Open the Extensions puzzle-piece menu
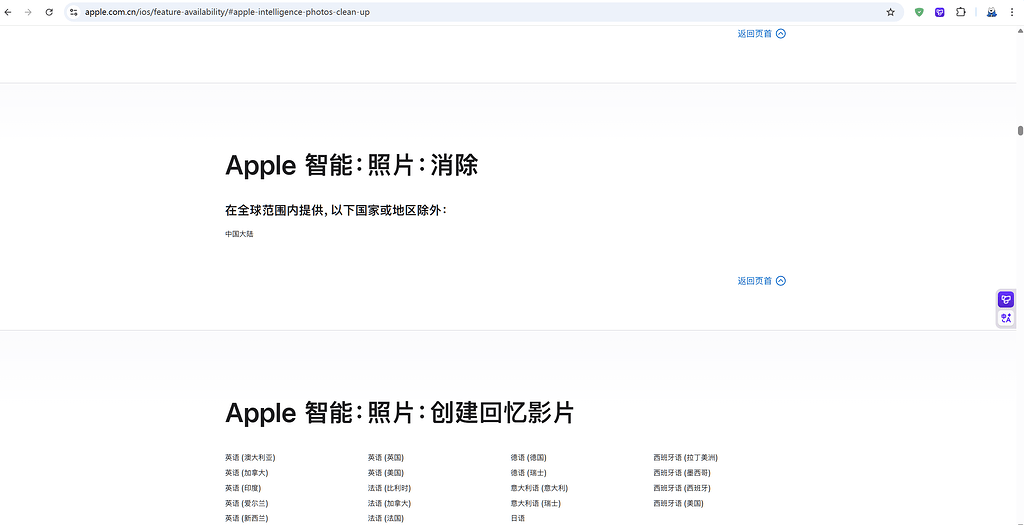1024x525 pixels. [x=961, y=12]
